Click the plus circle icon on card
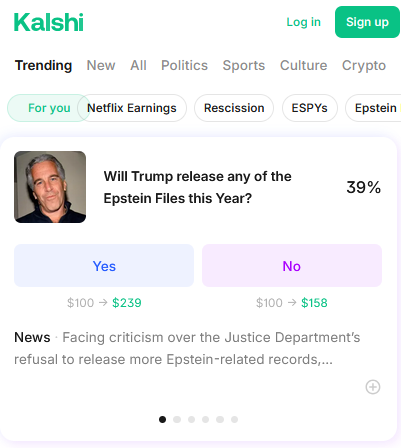 click(x=373, y=387)
